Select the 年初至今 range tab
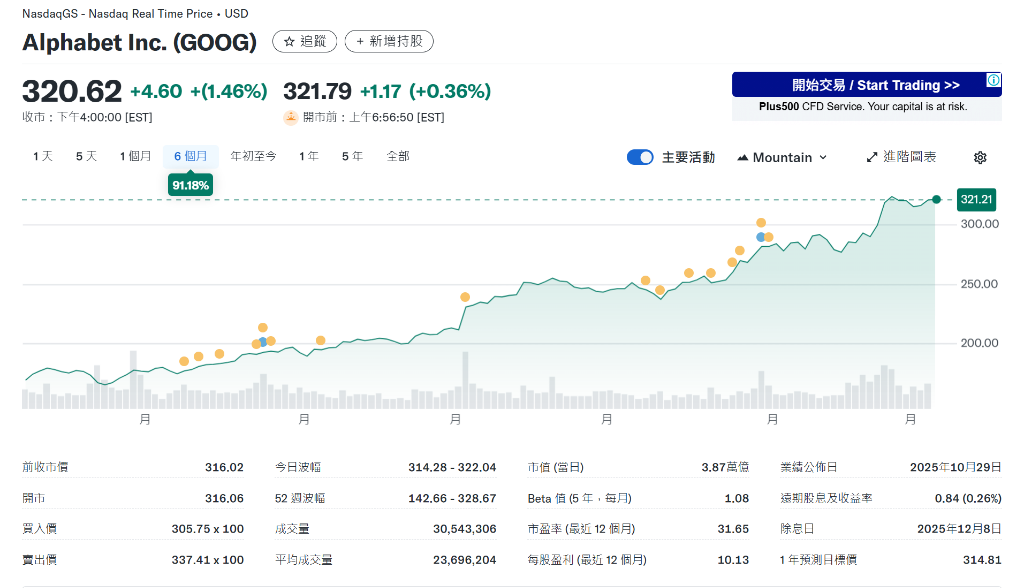 click(x=253, y=156)
